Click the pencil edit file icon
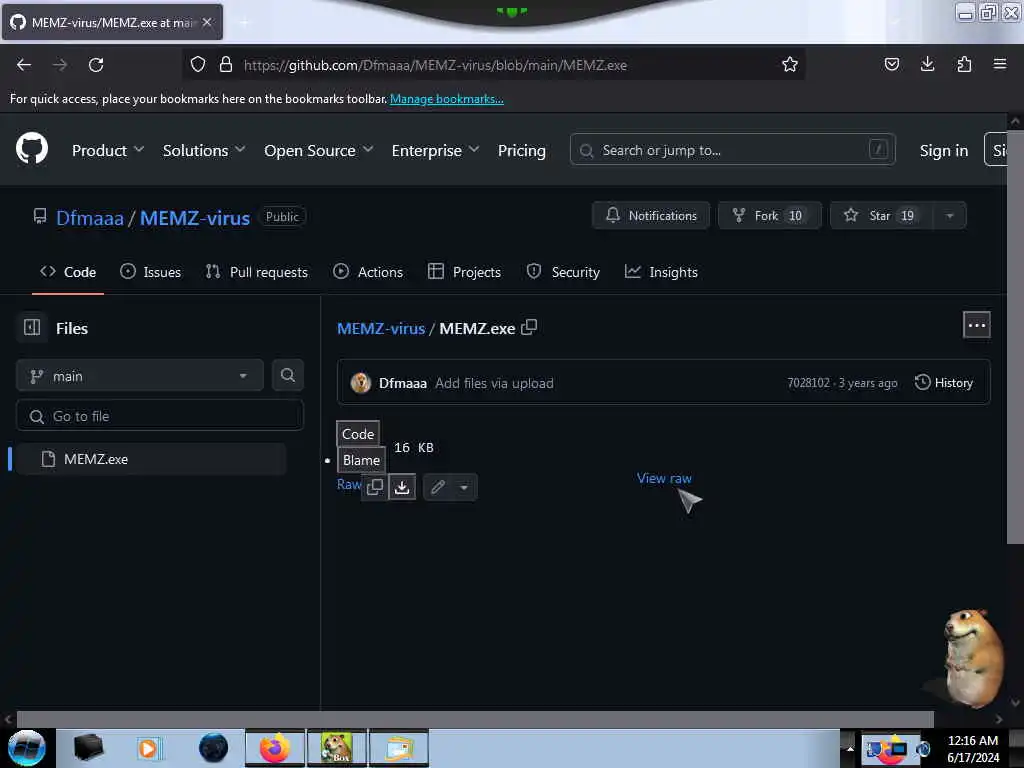The image size is (1024, 768). [x=438, y=487]
